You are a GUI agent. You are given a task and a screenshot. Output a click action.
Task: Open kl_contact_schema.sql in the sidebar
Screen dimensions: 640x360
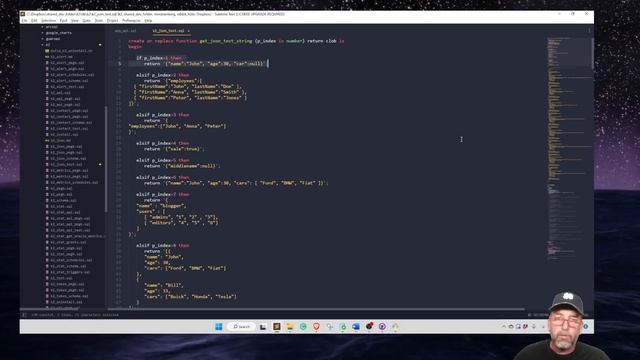click(x=71, y=122)
